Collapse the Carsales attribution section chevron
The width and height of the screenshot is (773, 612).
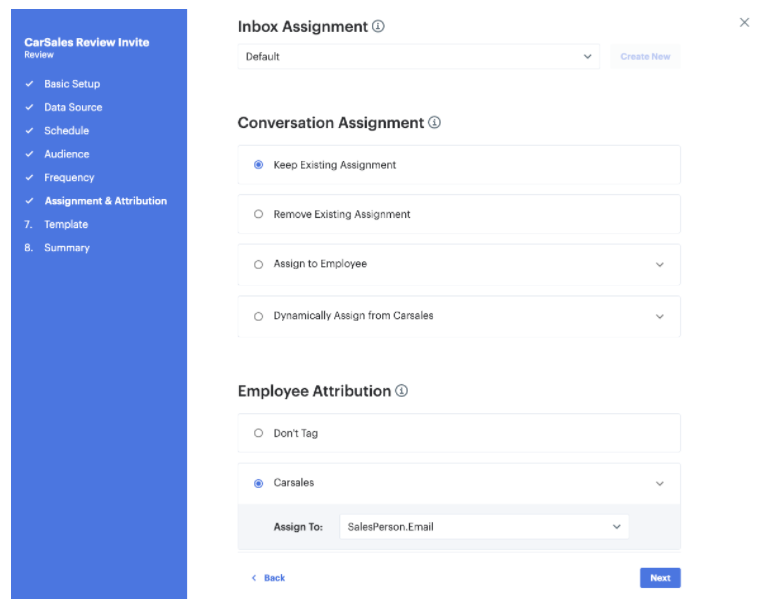click(x=659, y=483)
